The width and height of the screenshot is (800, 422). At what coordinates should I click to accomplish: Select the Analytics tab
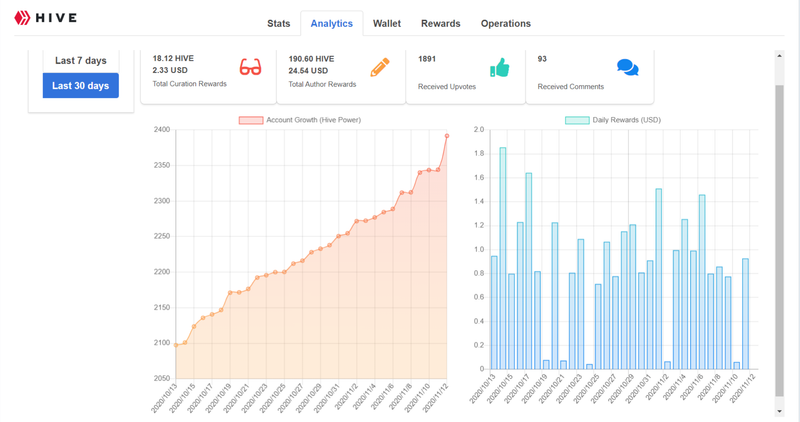(x=332, y=23)
